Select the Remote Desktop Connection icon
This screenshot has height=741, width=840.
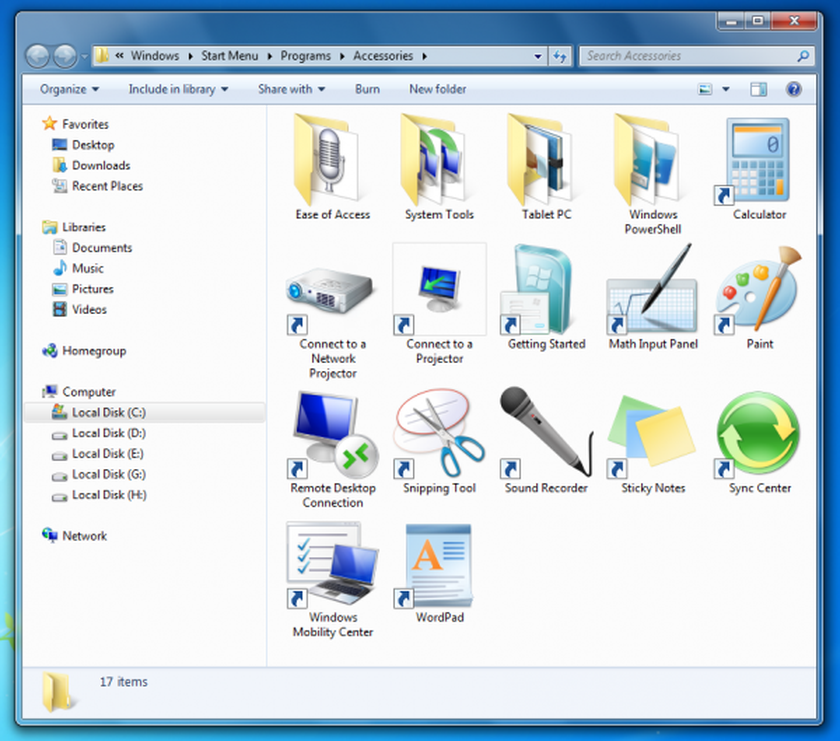[333, 433]
